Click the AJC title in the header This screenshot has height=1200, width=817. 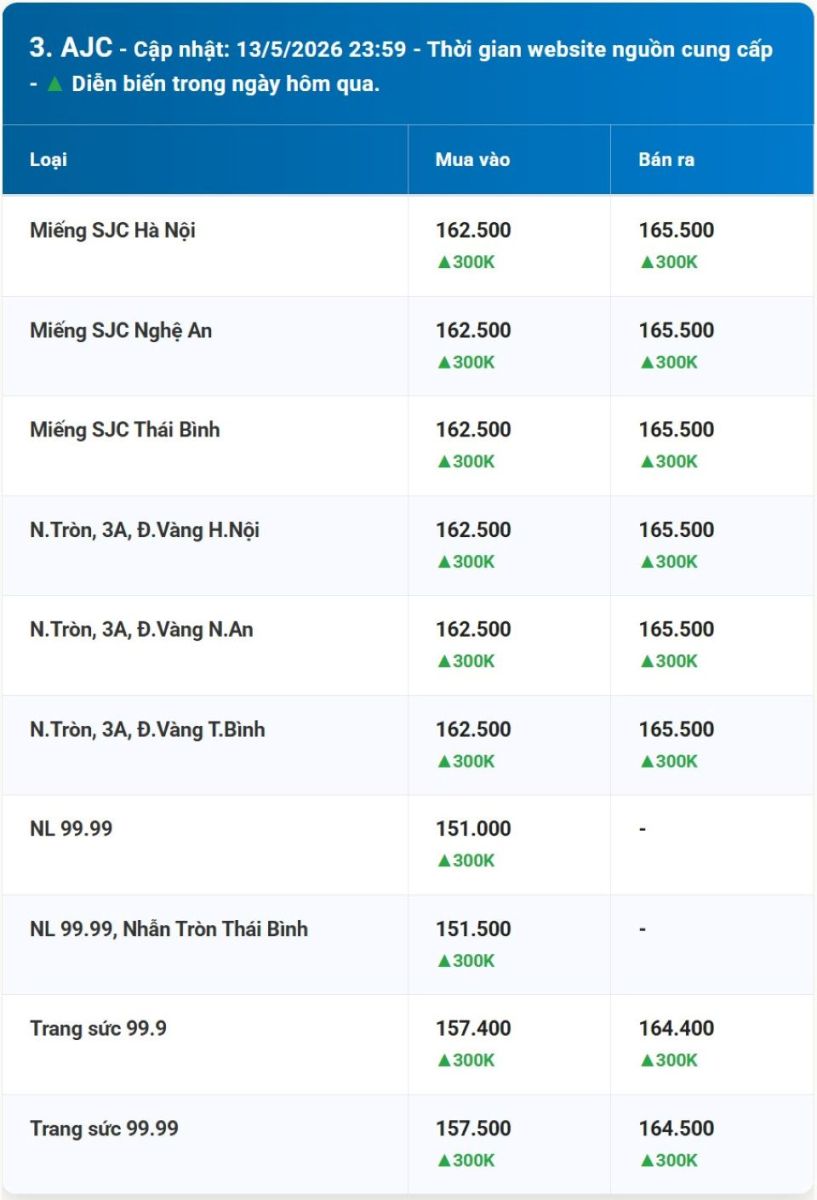(87, 48)
